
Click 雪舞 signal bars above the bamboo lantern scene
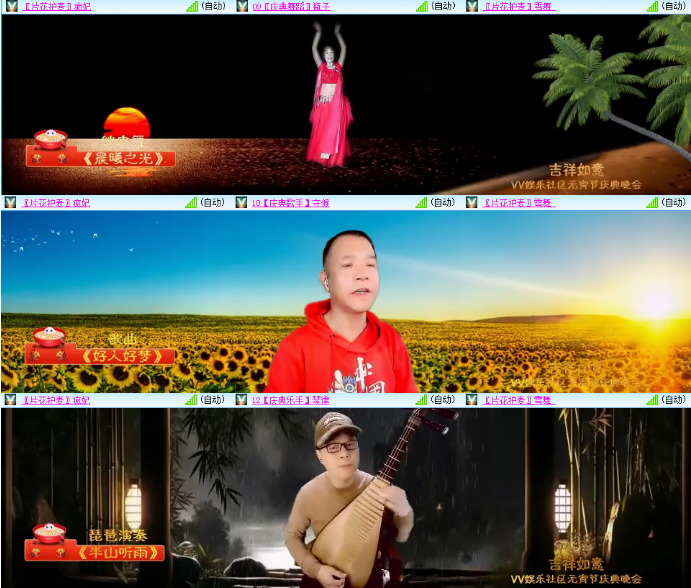click(652, 400)
